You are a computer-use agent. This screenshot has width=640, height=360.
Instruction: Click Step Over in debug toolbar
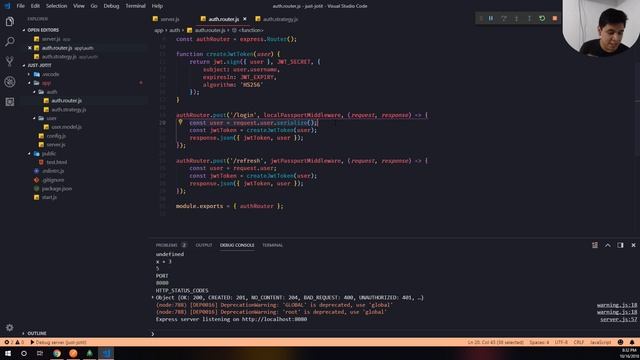(504, 18)
